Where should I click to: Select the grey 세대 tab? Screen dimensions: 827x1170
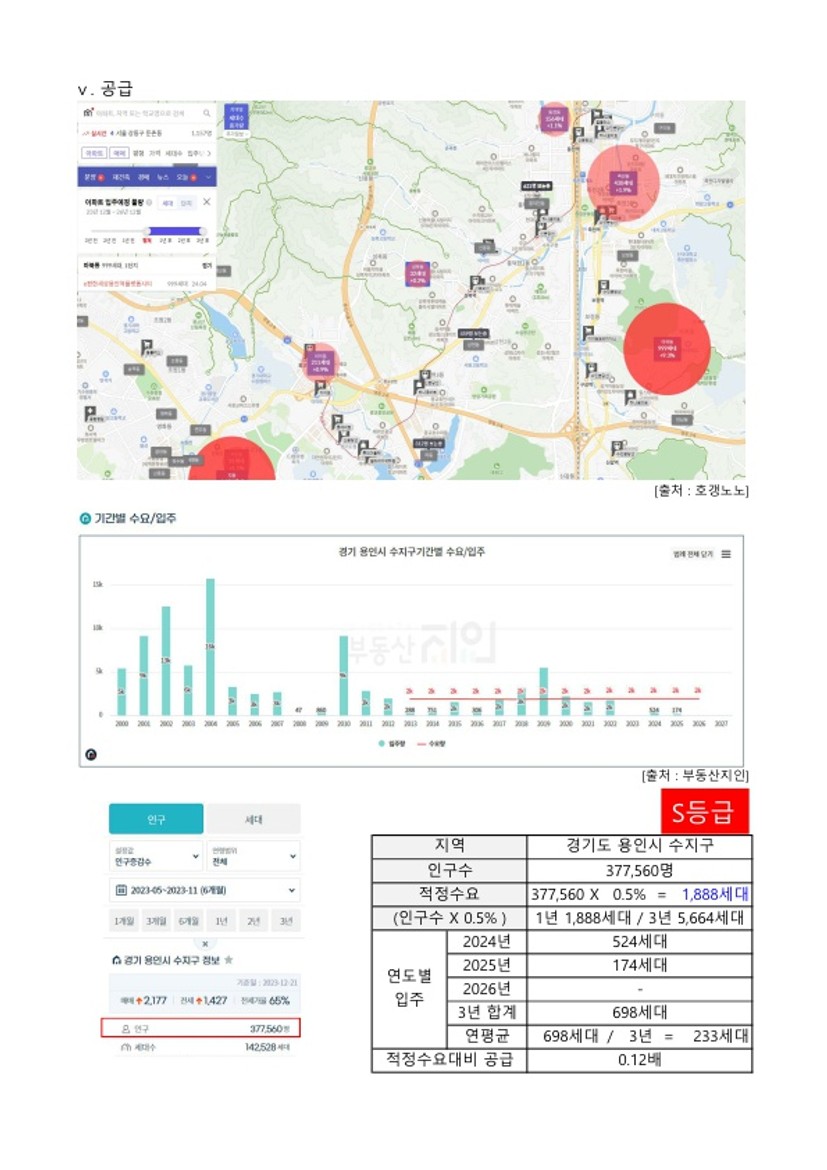tap(254, 819)
